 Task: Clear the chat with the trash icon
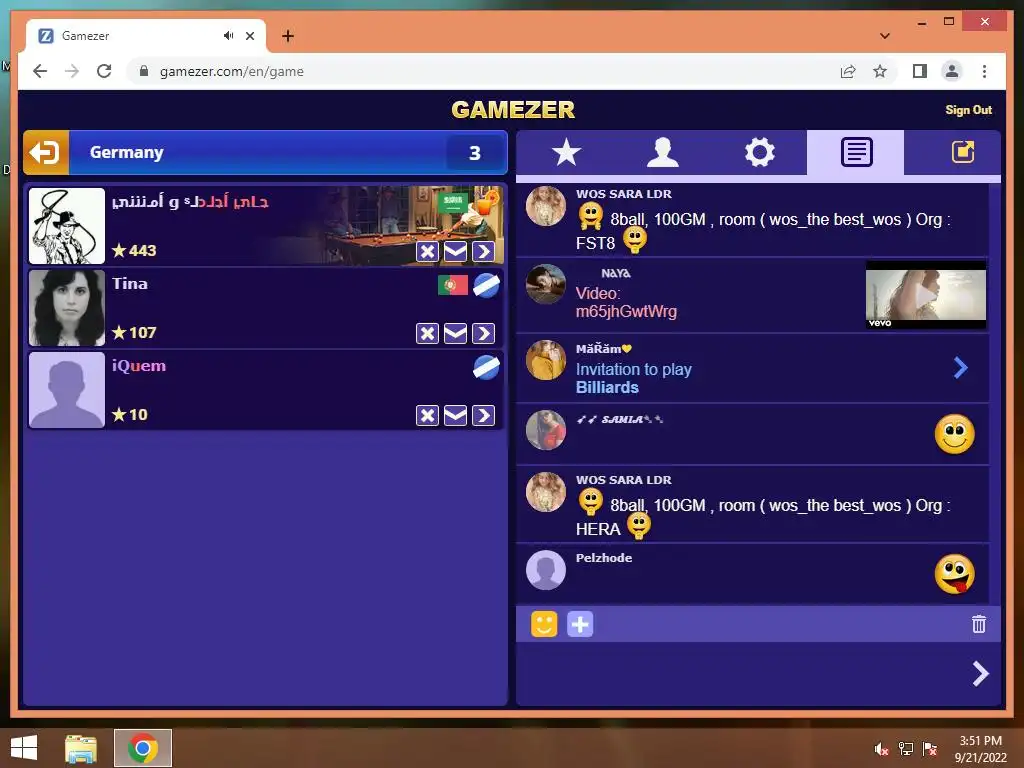coord(978,624)
